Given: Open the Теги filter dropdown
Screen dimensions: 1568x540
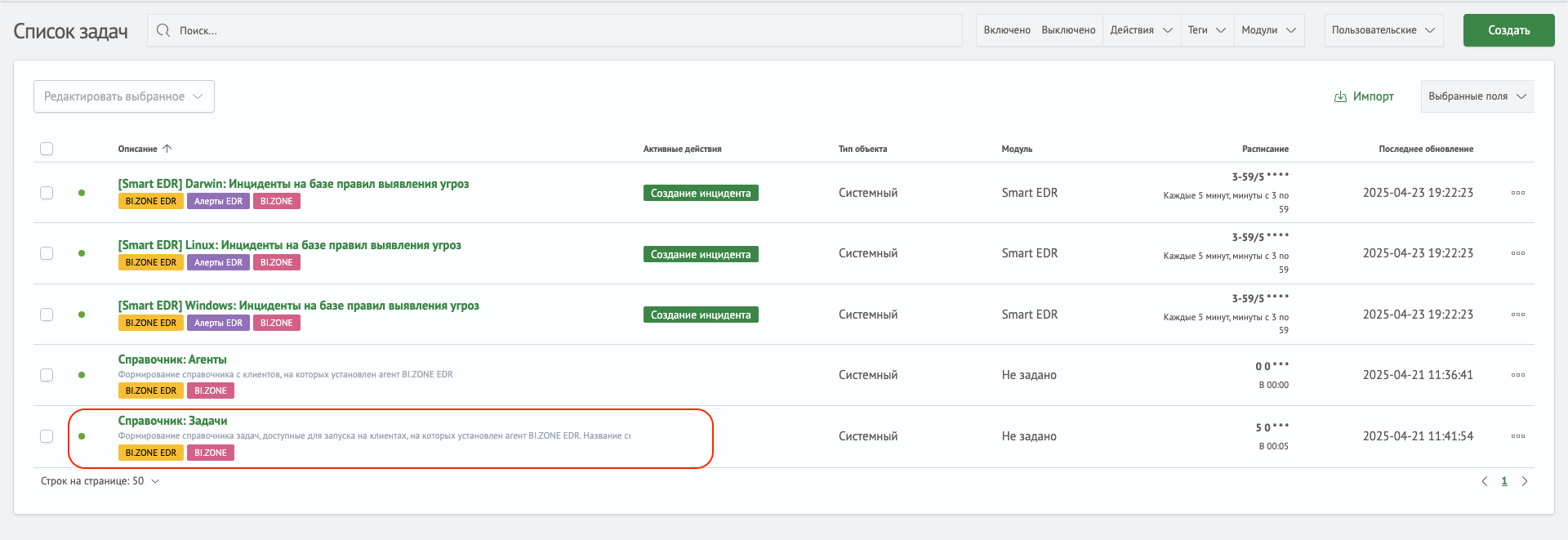Looking at the screenshot, I should (1207, 30).
